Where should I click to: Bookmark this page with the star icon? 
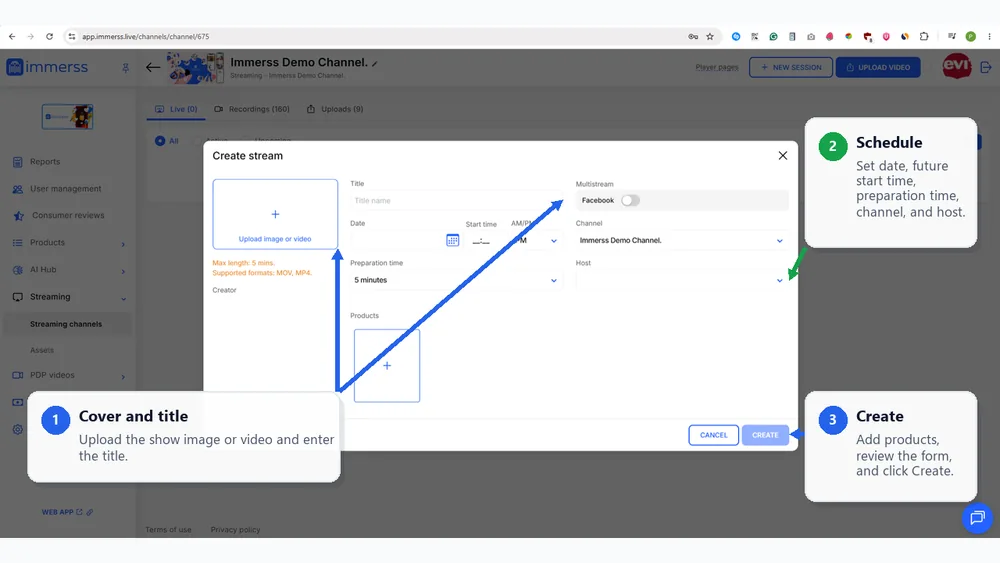[x=710, y=36]
